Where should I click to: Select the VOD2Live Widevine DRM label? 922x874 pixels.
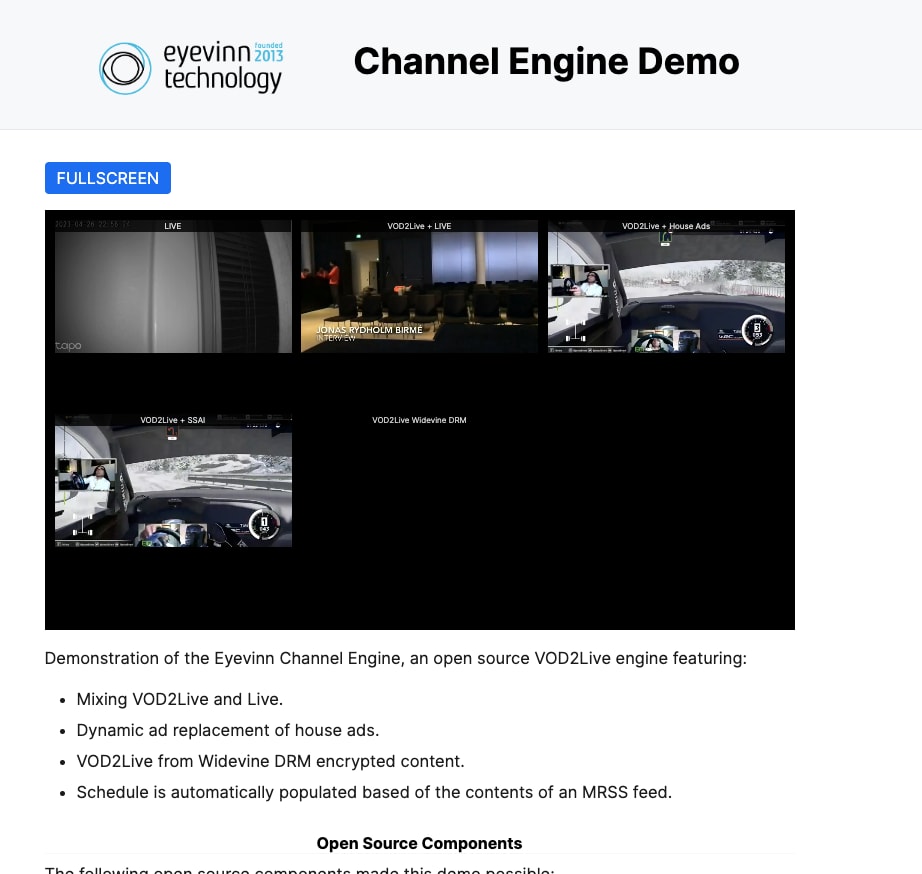coord(419,420)
